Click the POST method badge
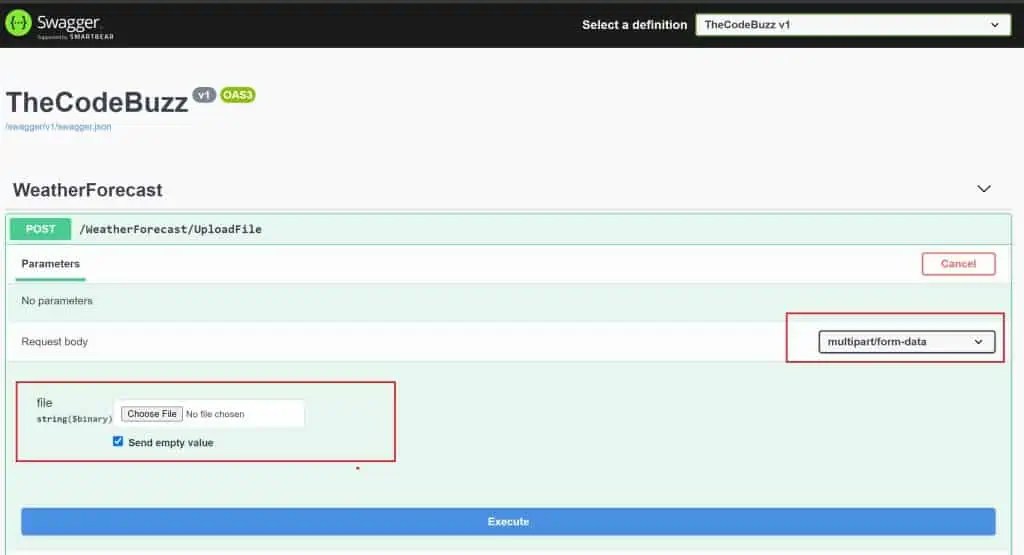Viewport: 1024px width, 555px height. click(x=40, y=229)
